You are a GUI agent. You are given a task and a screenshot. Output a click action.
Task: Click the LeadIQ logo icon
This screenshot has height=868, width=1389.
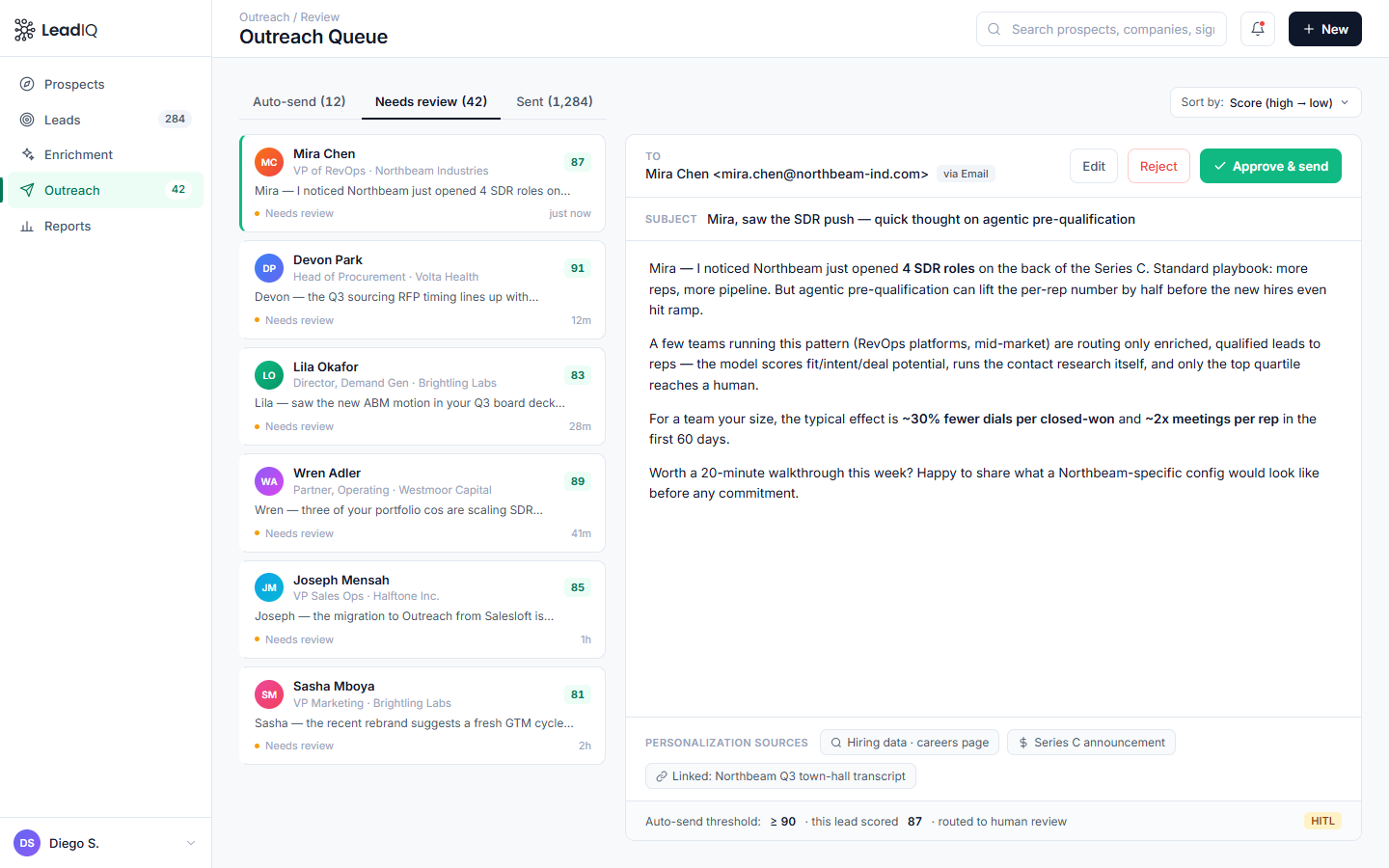(x=25, y=30)
